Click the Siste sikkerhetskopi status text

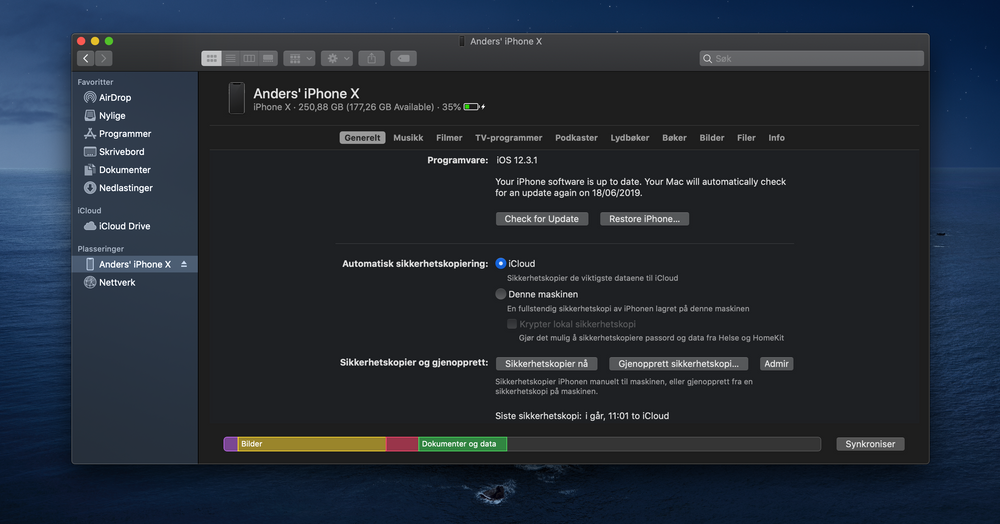(582, 416)
